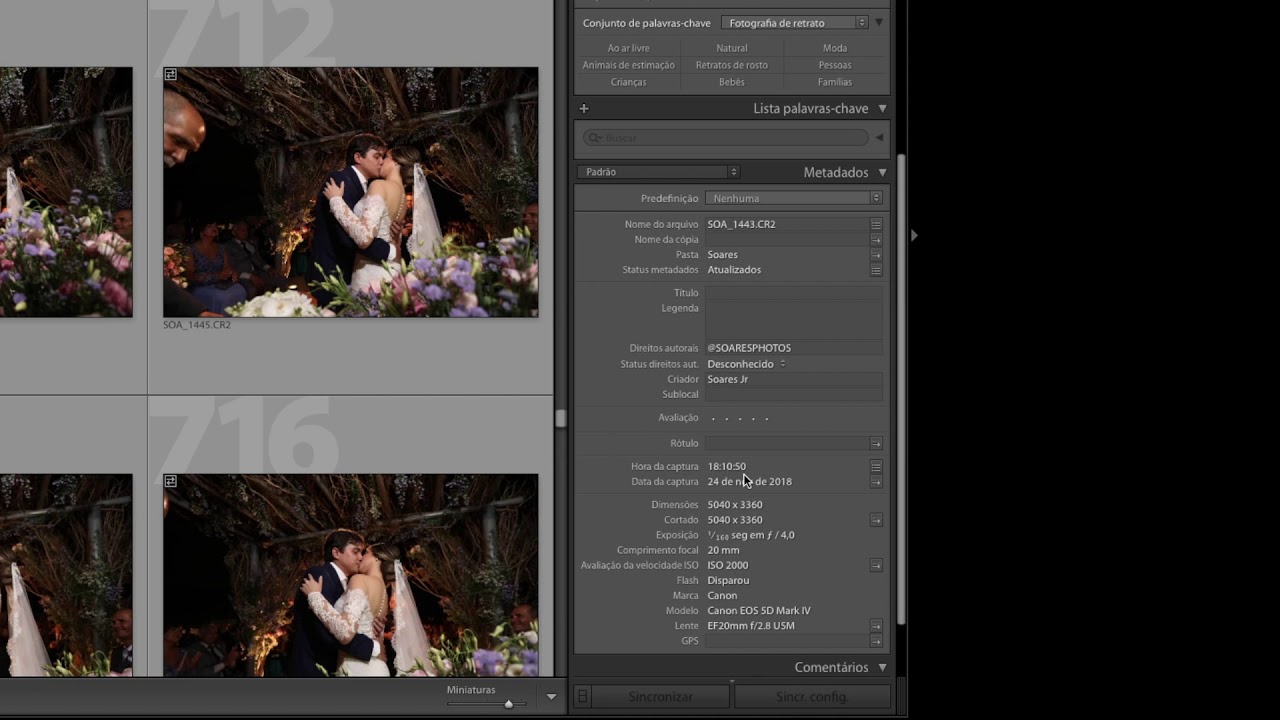Click the Legenda input field
1280x720 pixels.
[794, 320]
